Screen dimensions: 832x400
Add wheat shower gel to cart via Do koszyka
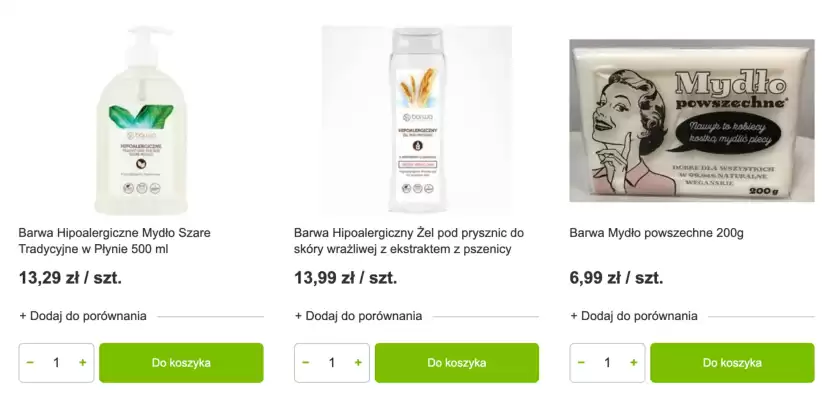[x=456, y=363]
